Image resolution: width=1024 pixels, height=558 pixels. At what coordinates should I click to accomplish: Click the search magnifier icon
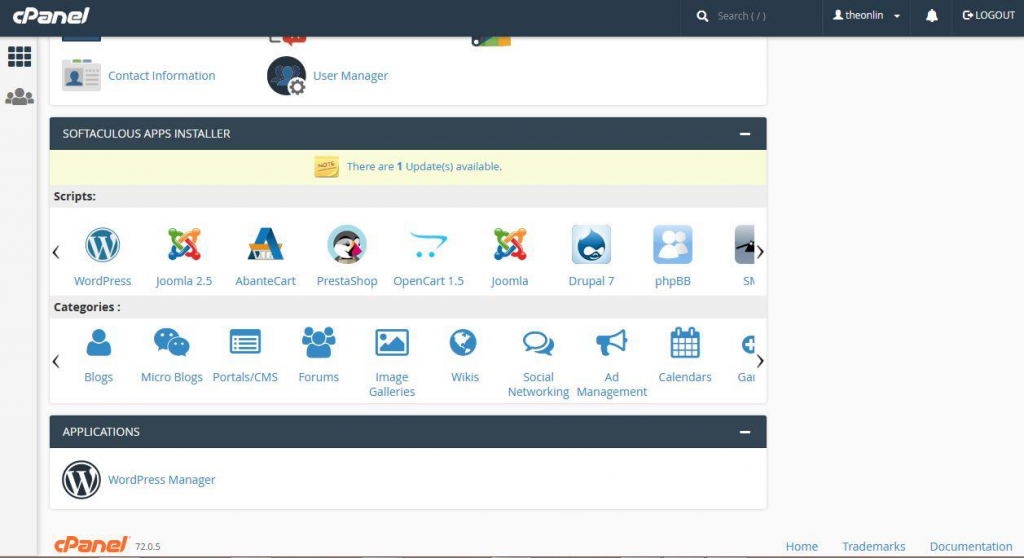coord(702,16)
